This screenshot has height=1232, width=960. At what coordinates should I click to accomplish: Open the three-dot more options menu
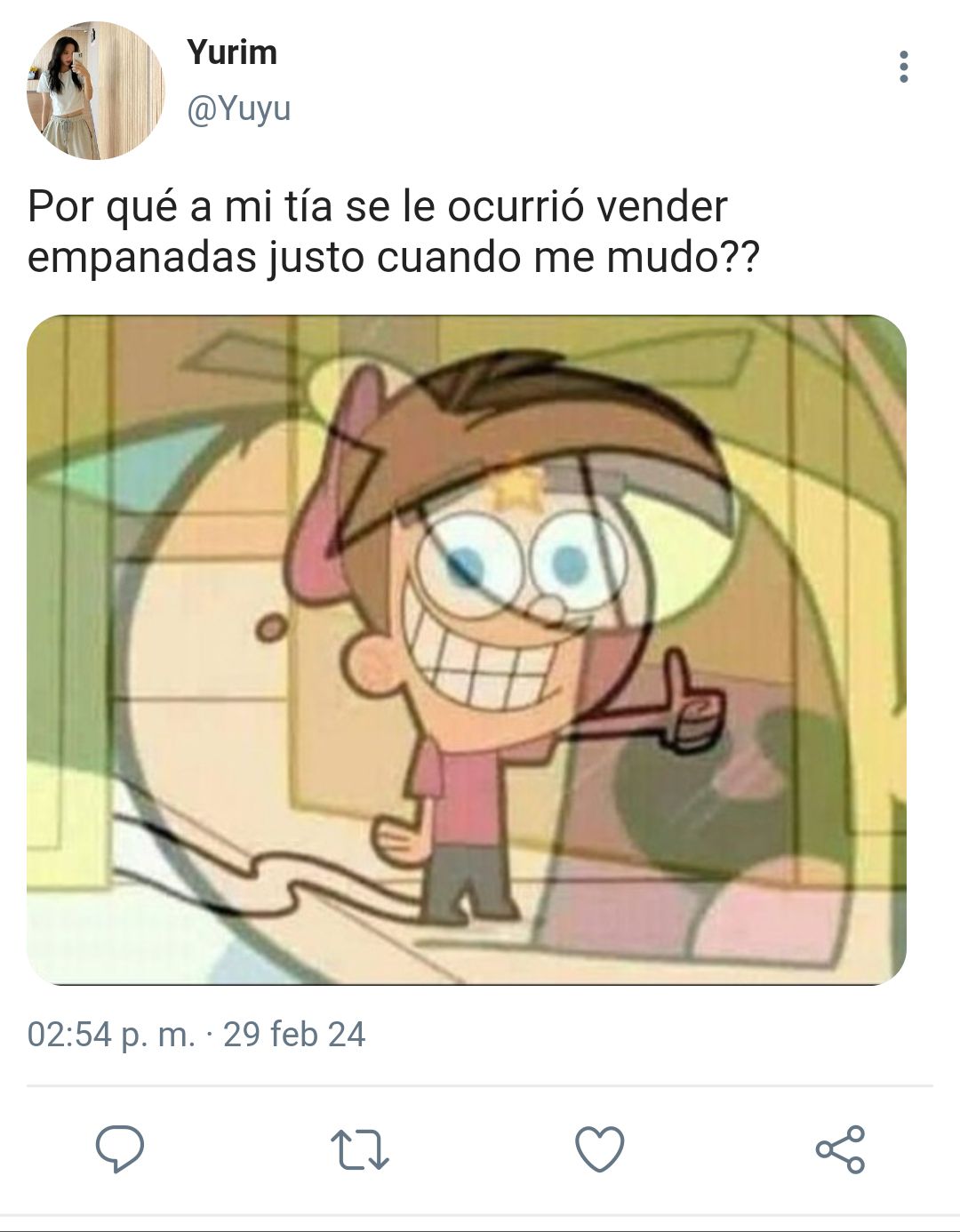tap(904, 67)
